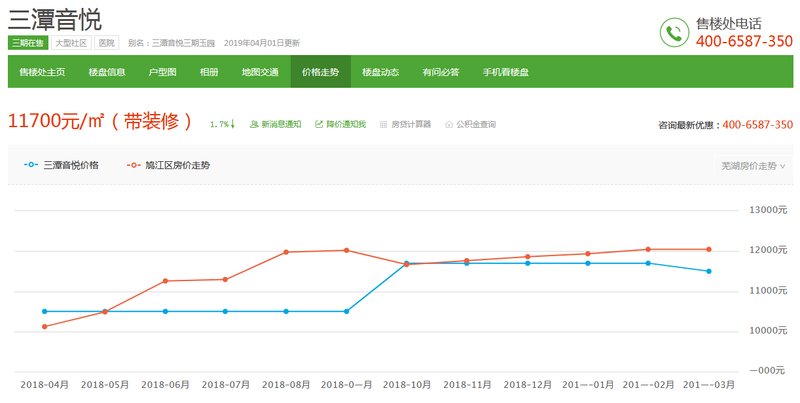Go to the 有问必答 tab
This screenshot has width=800, height=403.
(441, 72)
